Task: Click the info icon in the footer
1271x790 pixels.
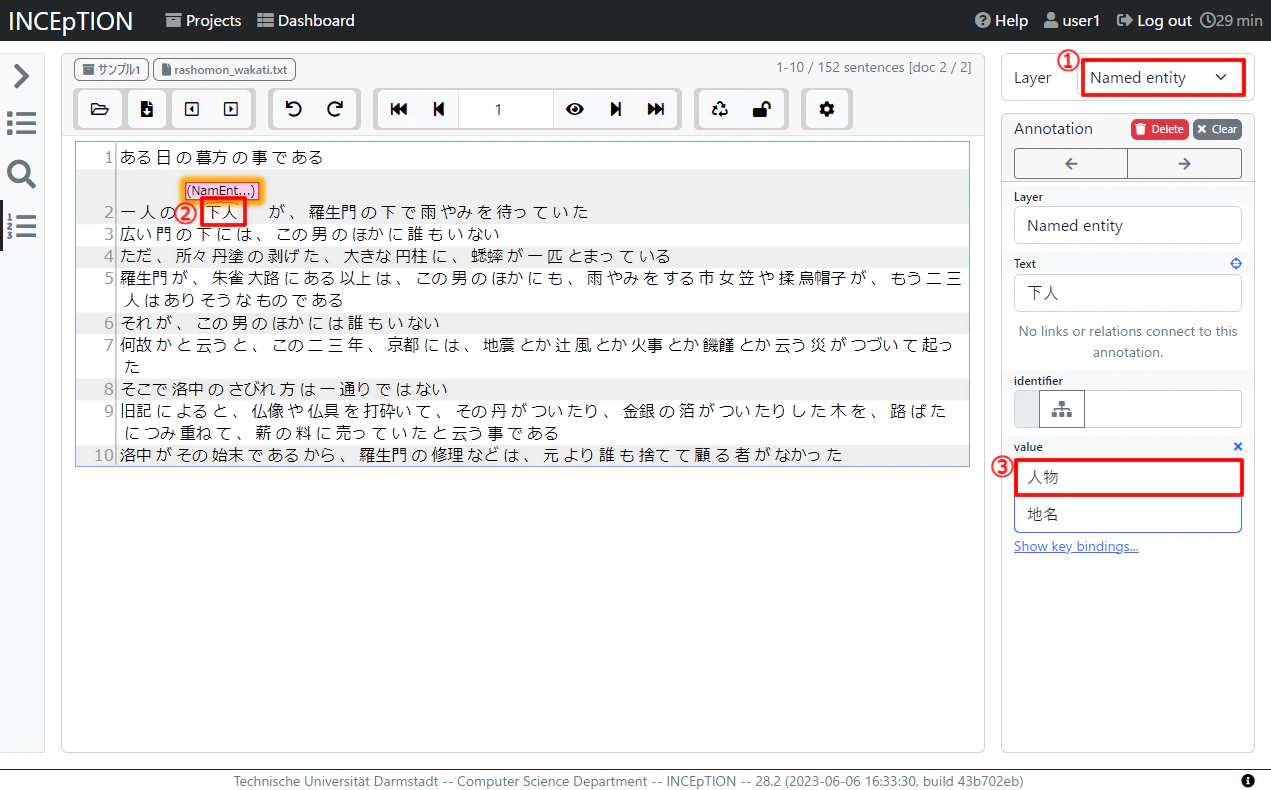Action: (1248, 780)
